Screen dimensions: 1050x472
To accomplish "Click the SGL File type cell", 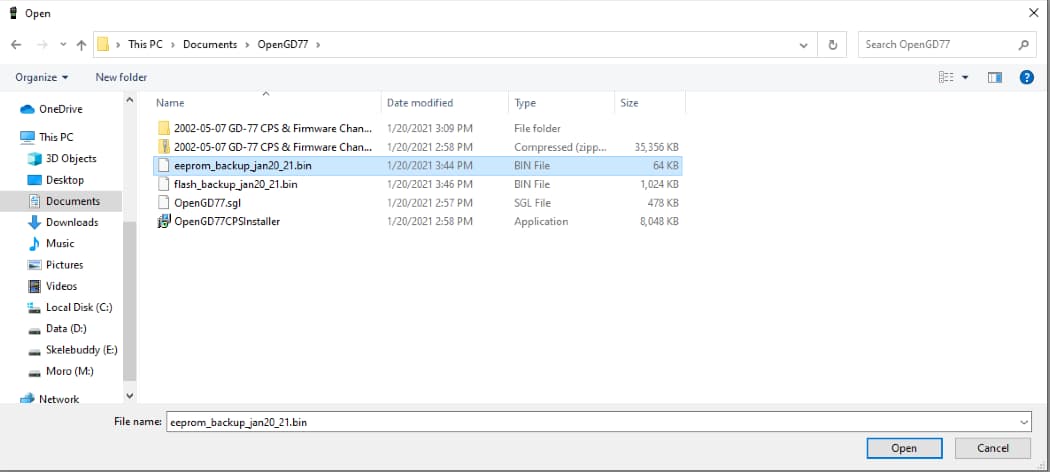I will click(x=532, y=203).
